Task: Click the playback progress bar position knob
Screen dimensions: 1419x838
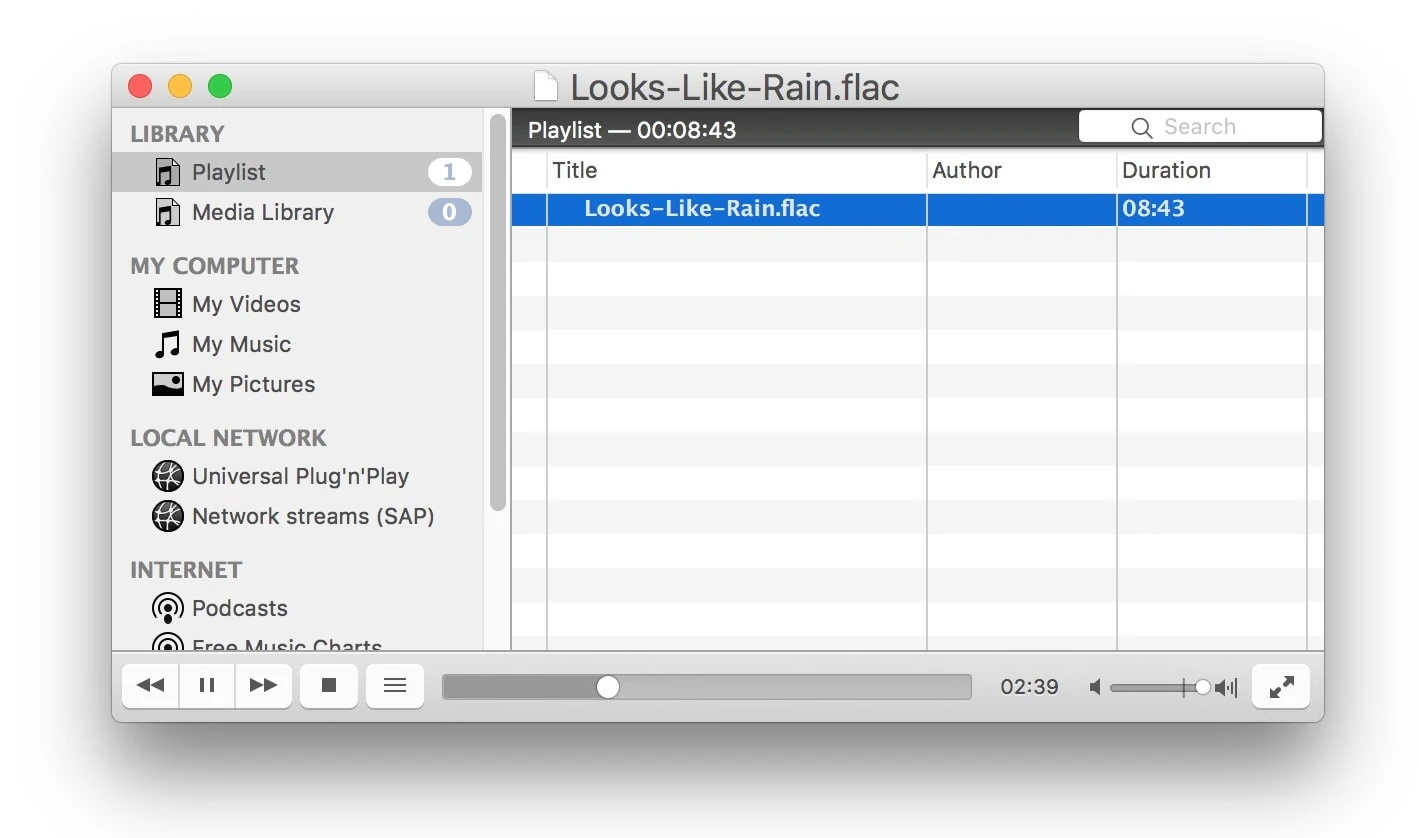Action: (607, 687)
